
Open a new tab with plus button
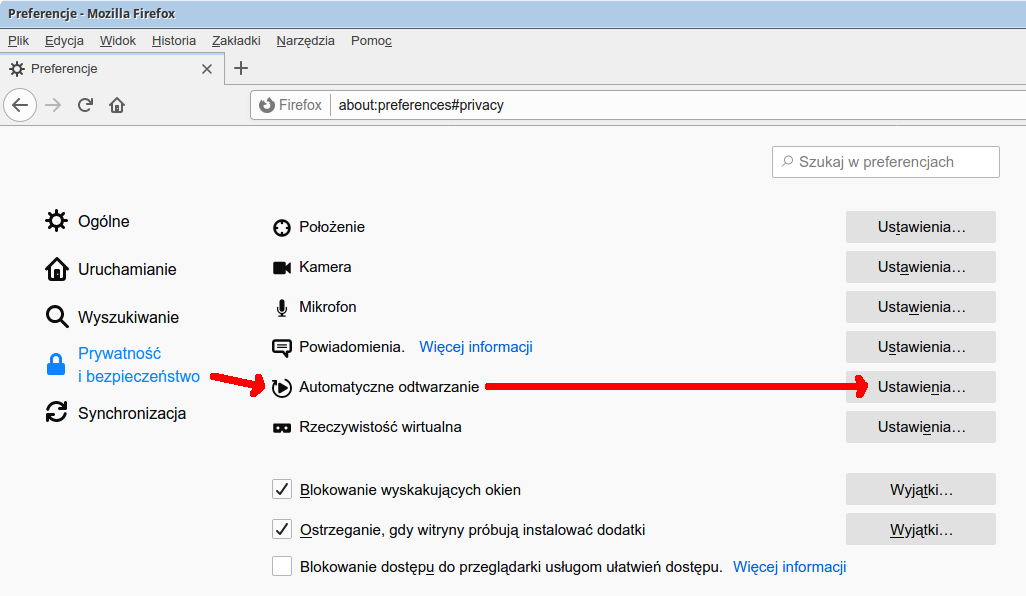pyautogui.click(x=241, y=68)
